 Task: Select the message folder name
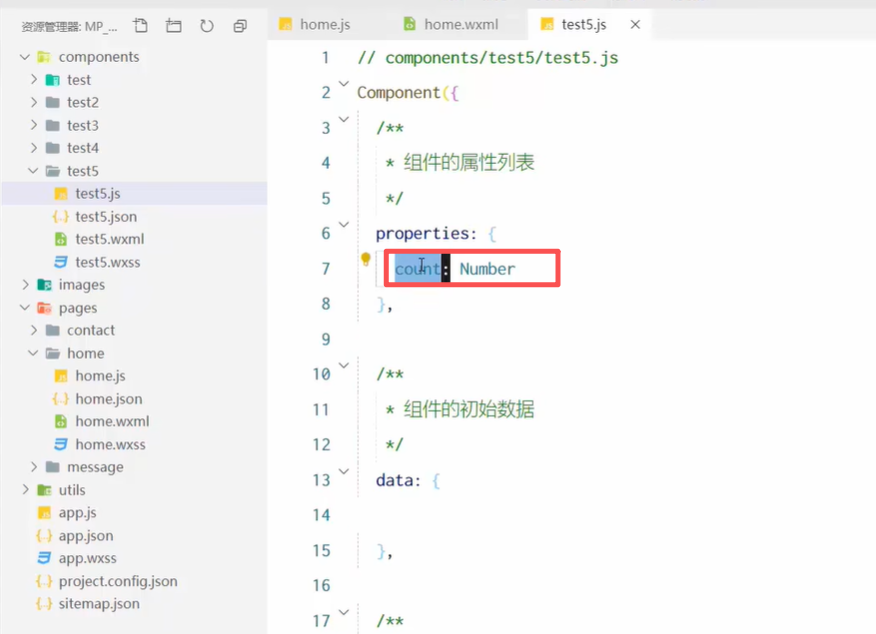[95, 467]
